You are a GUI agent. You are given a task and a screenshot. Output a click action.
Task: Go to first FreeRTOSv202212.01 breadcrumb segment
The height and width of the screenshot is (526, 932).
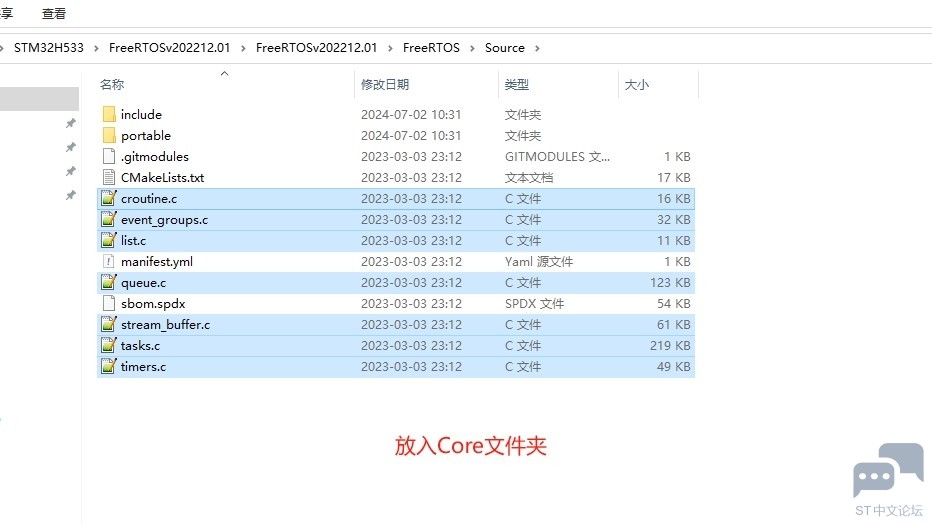169,48
